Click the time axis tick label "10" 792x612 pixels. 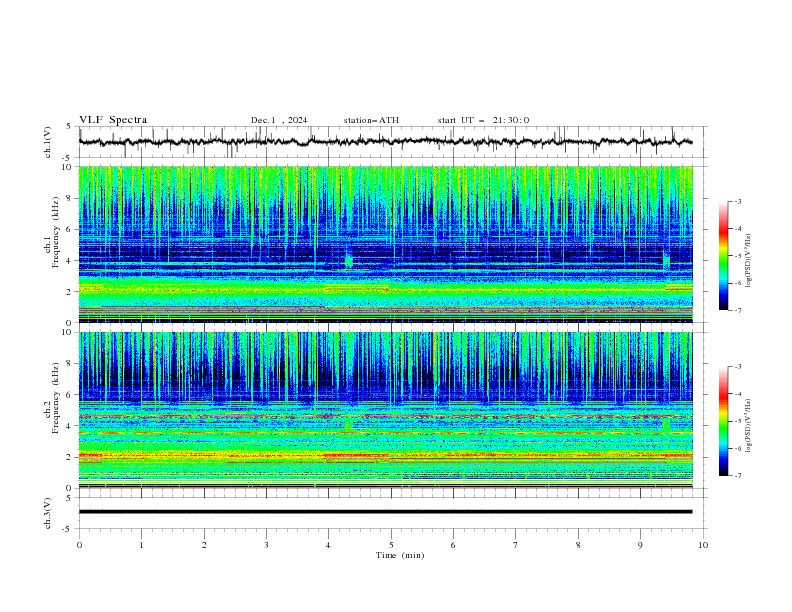click(x=703, y=545)
